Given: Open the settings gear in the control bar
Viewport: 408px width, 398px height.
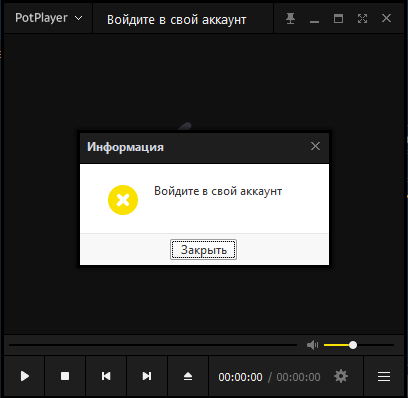Looking at the screenshot, I should tap(341, 376).
